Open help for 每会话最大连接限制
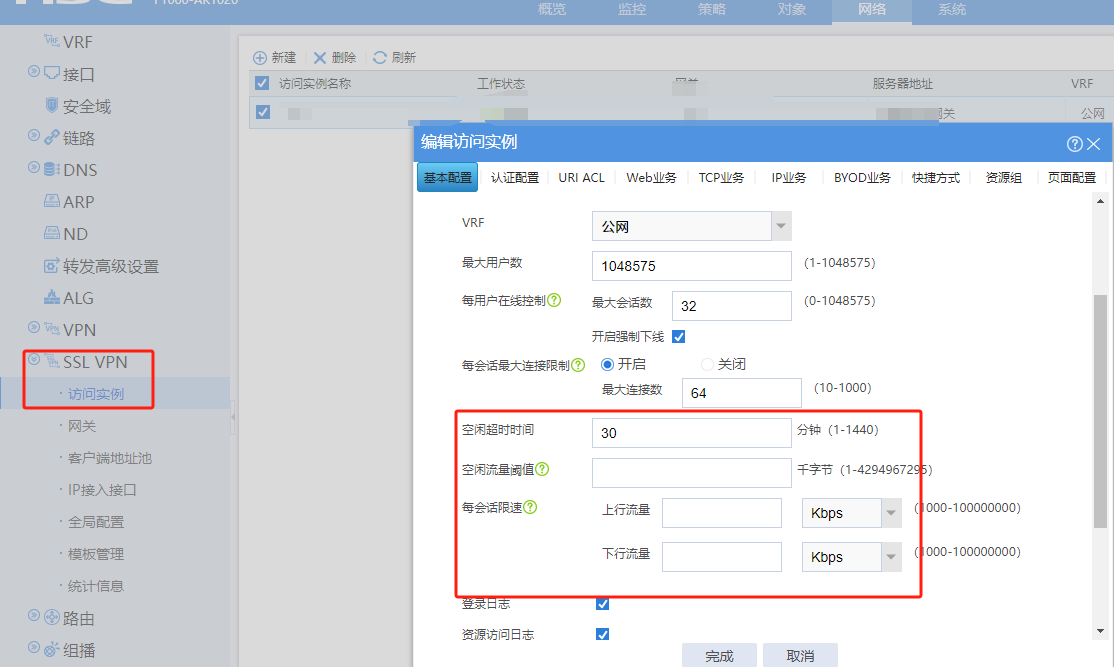The image size is (1114, 667). click(578, 365)
